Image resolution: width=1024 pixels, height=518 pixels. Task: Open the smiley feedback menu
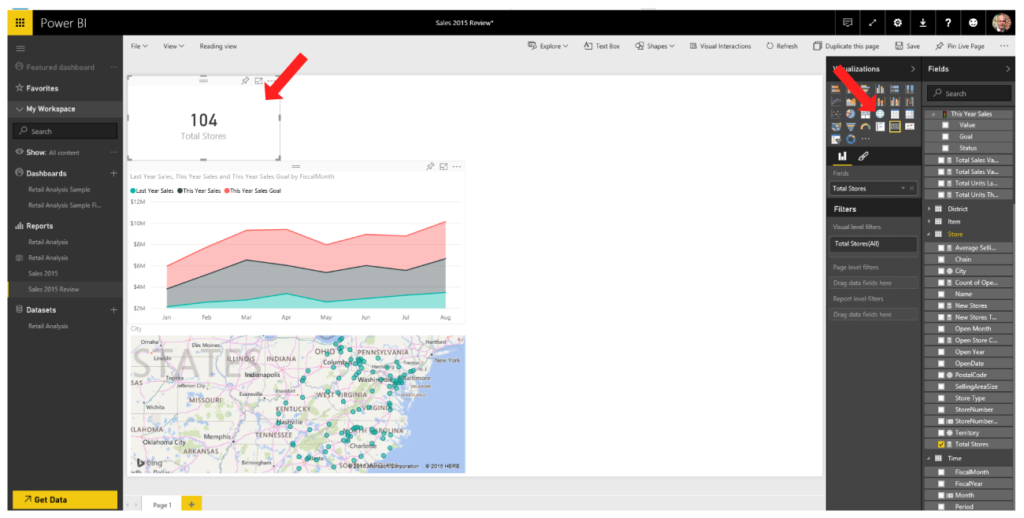click(x=973, y=23)
